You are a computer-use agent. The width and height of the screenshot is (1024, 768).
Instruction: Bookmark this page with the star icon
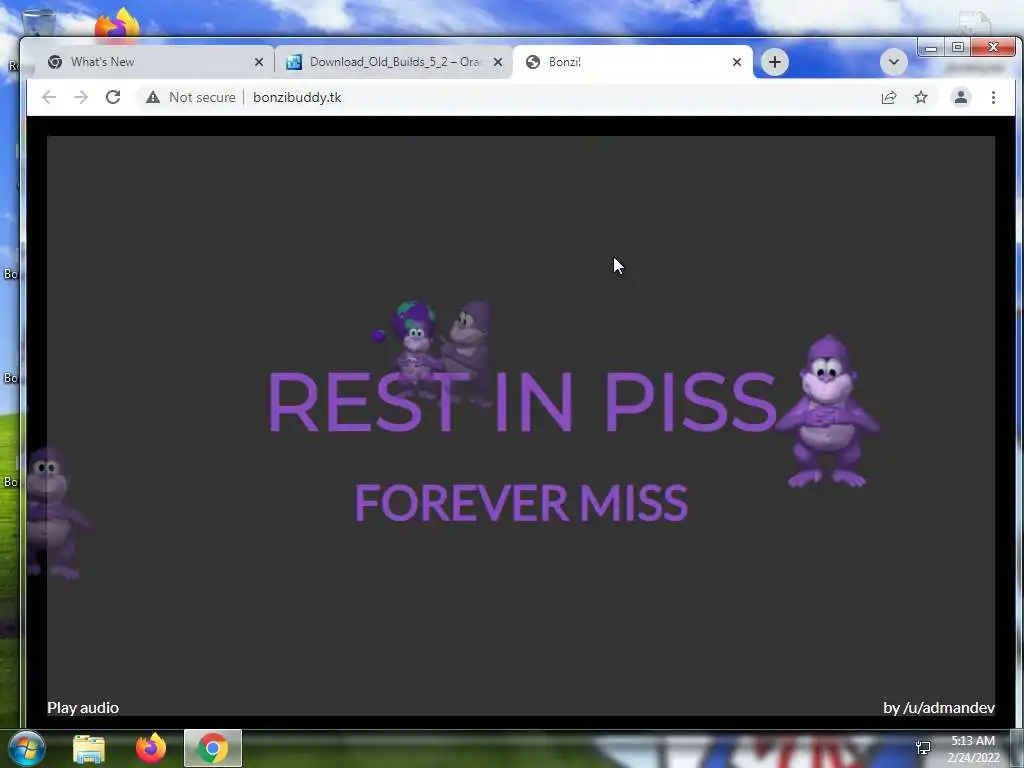coord(921,97)
